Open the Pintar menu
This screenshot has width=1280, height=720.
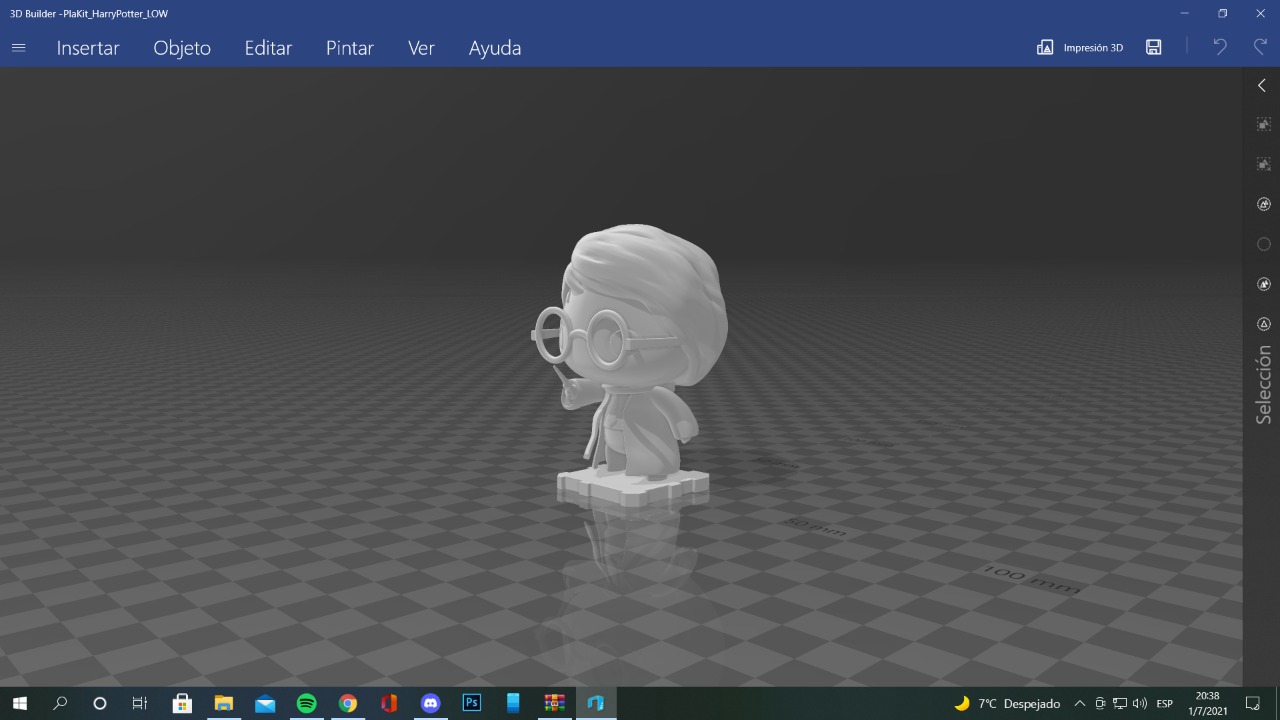(350, 48)
